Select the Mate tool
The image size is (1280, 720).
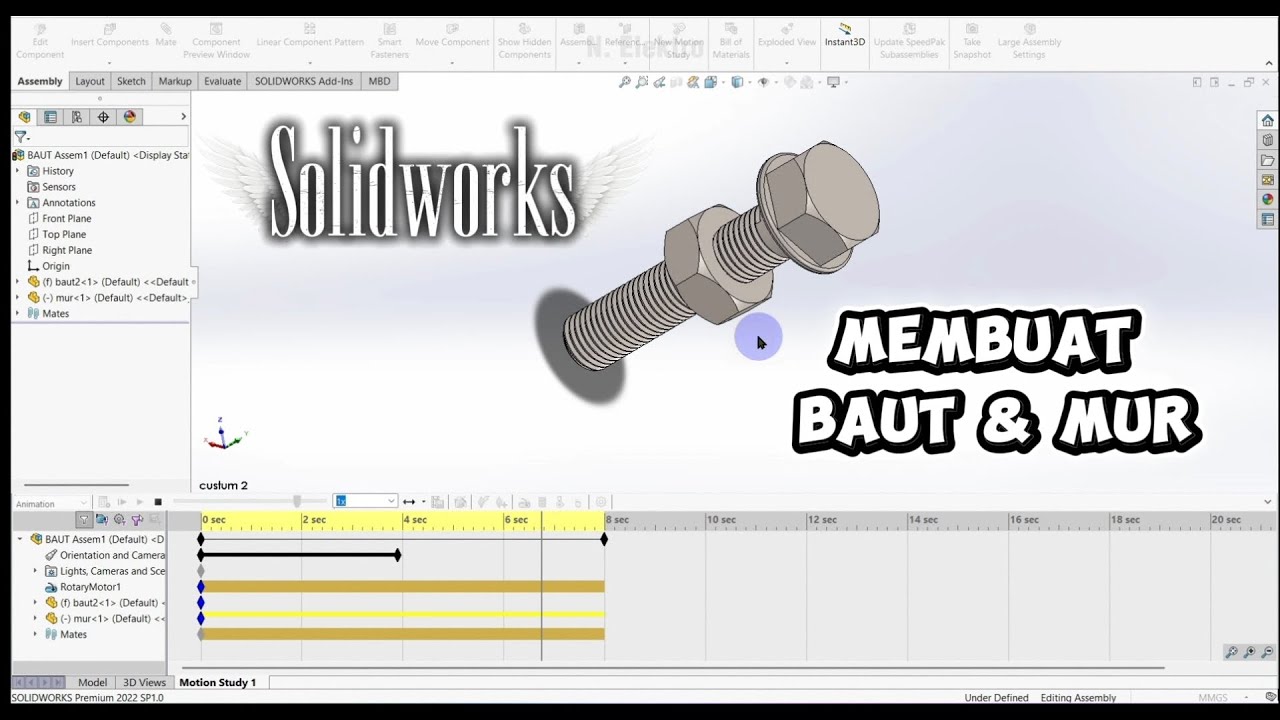pos(166,36)
